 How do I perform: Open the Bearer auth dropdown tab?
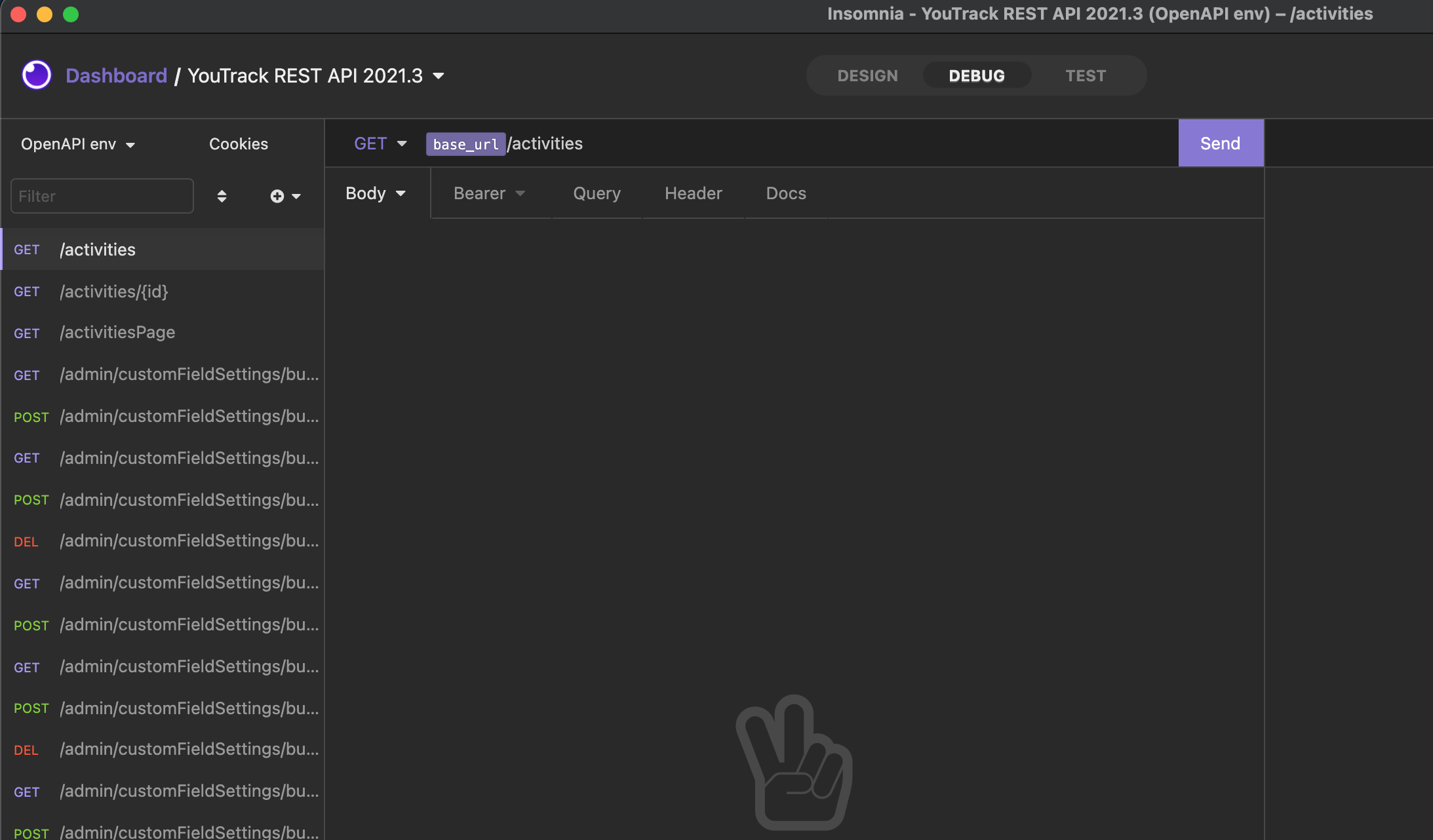tap(490, 193)
